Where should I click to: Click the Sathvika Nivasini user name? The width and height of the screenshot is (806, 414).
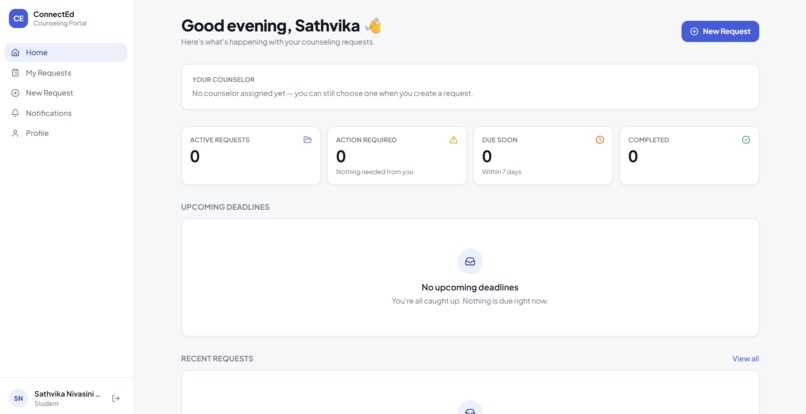point(67,394)
